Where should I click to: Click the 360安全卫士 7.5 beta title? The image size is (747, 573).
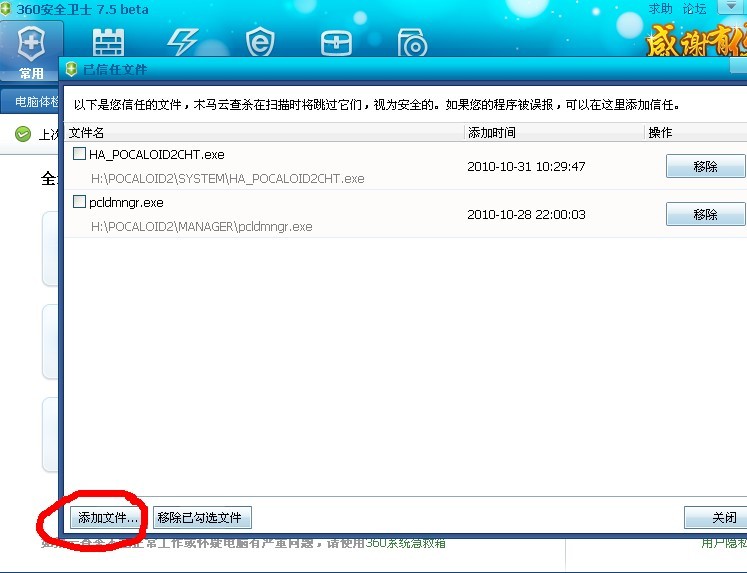tap(82, 9)
